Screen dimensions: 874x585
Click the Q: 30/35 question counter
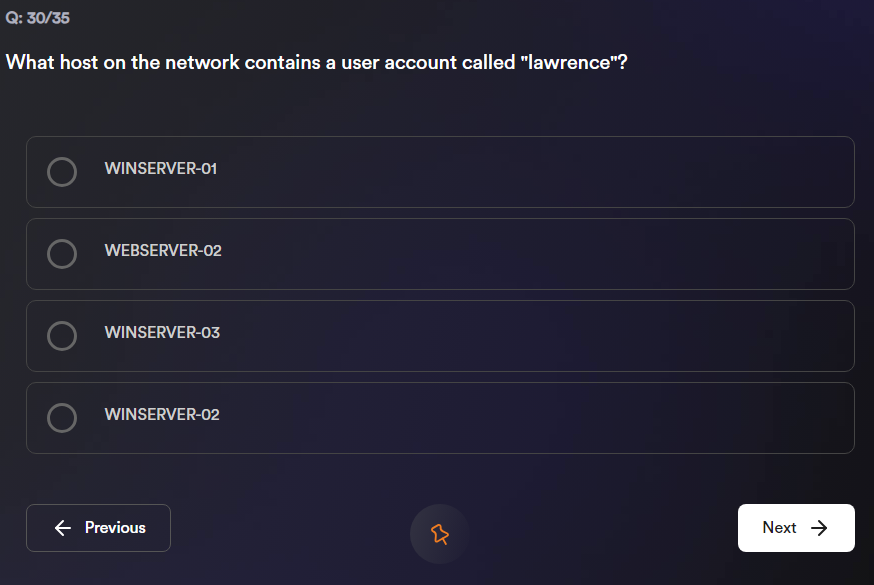38,18
